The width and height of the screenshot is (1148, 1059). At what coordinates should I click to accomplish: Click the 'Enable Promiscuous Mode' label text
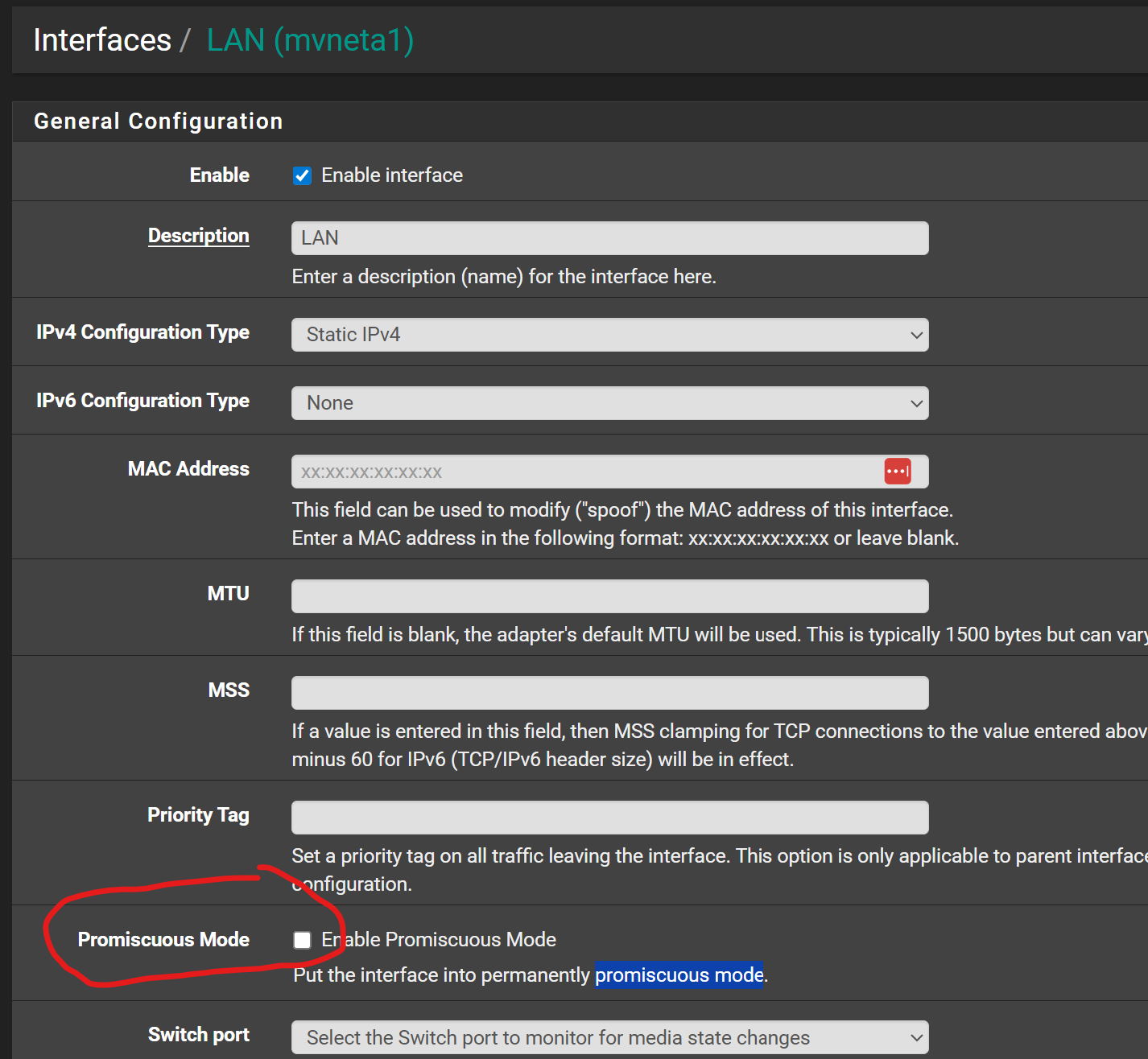point(439,940)
